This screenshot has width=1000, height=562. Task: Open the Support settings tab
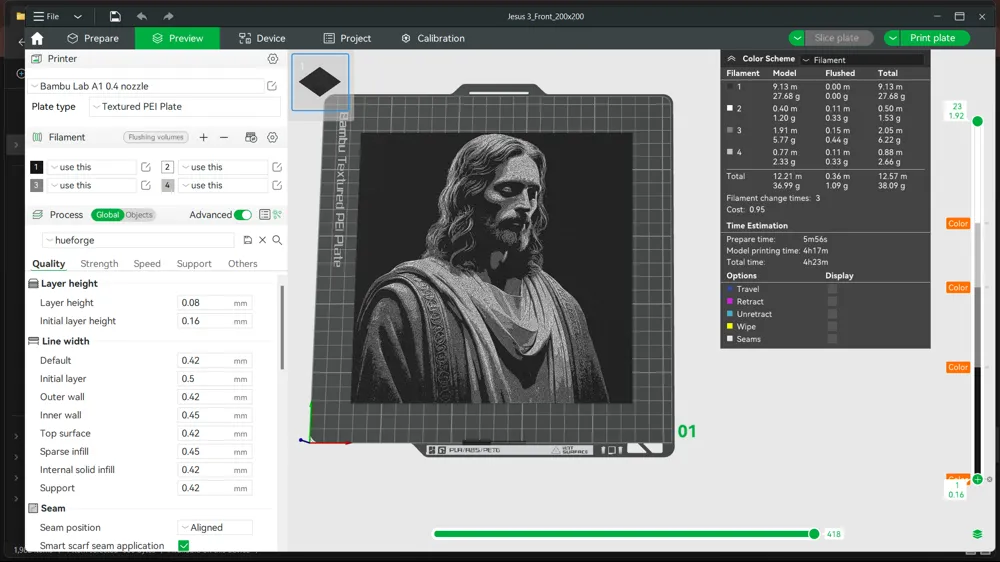pyautogui.click(x=194, y=263)
